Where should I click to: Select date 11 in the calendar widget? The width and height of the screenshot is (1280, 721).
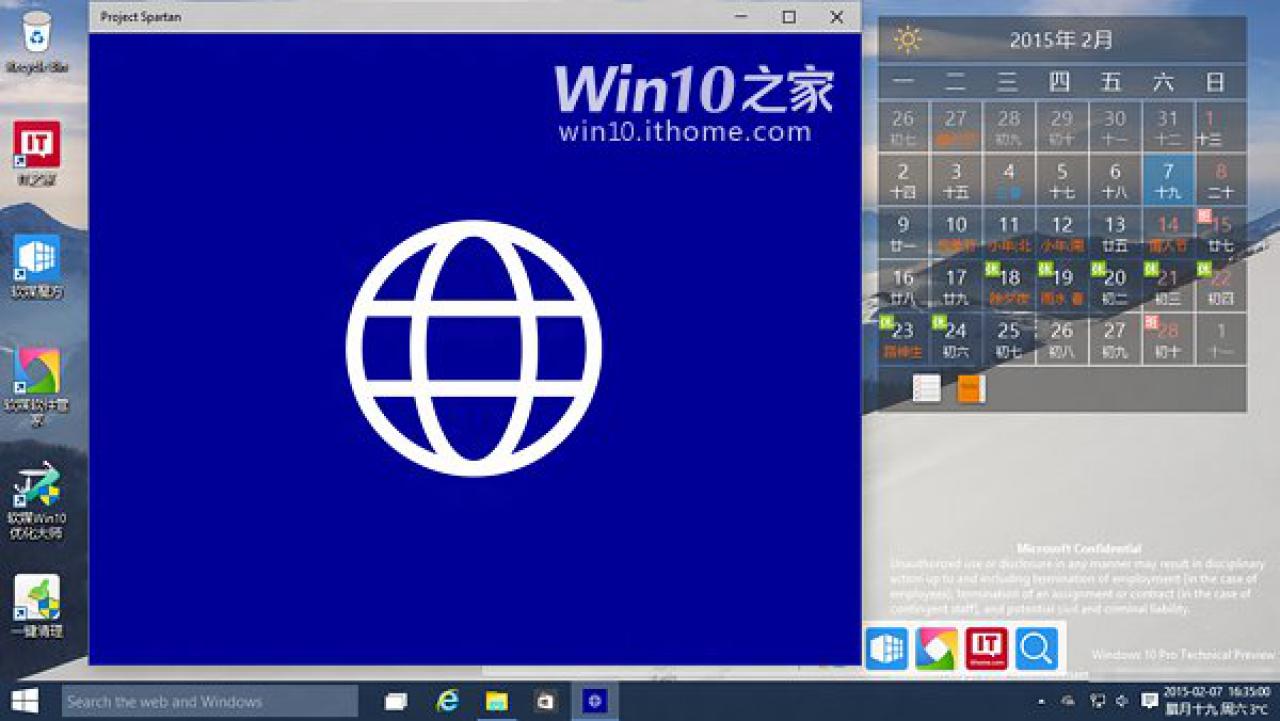[x=1009, y=233]
